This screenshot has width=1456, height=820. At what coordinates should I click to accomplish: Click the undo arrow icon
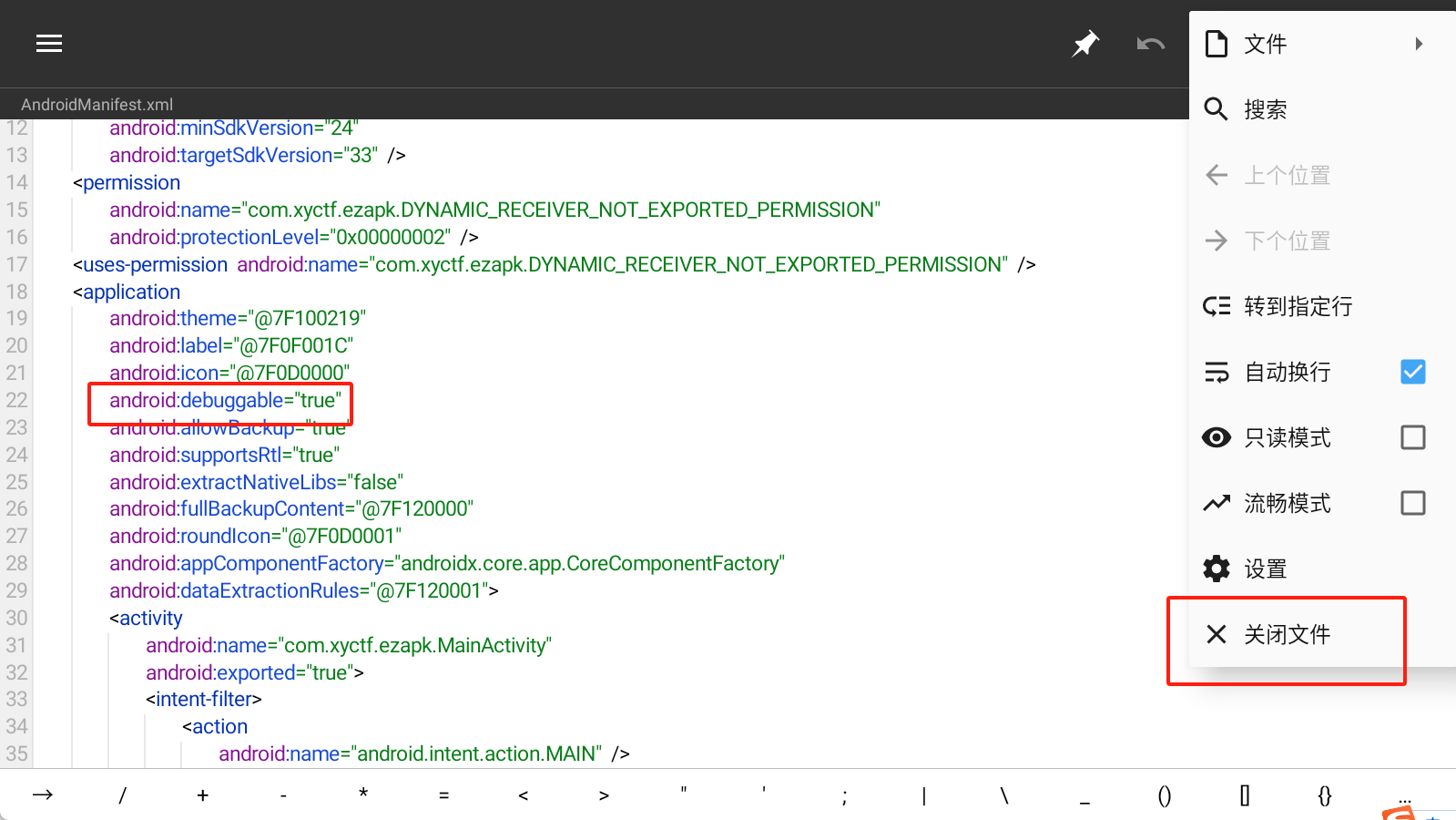click(1151, 44)
